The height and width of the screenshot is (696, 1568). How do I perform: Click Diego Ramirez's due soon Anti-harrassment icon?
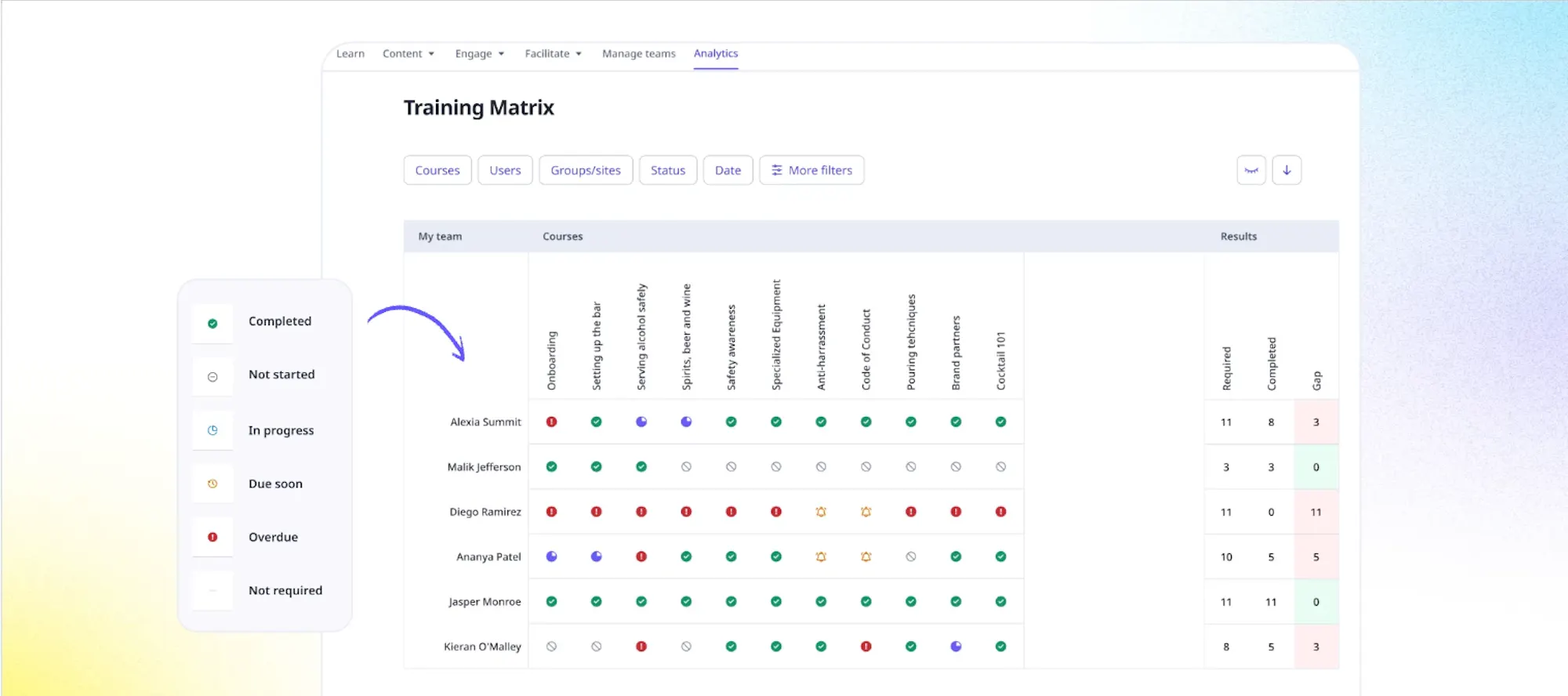(821, 512)
